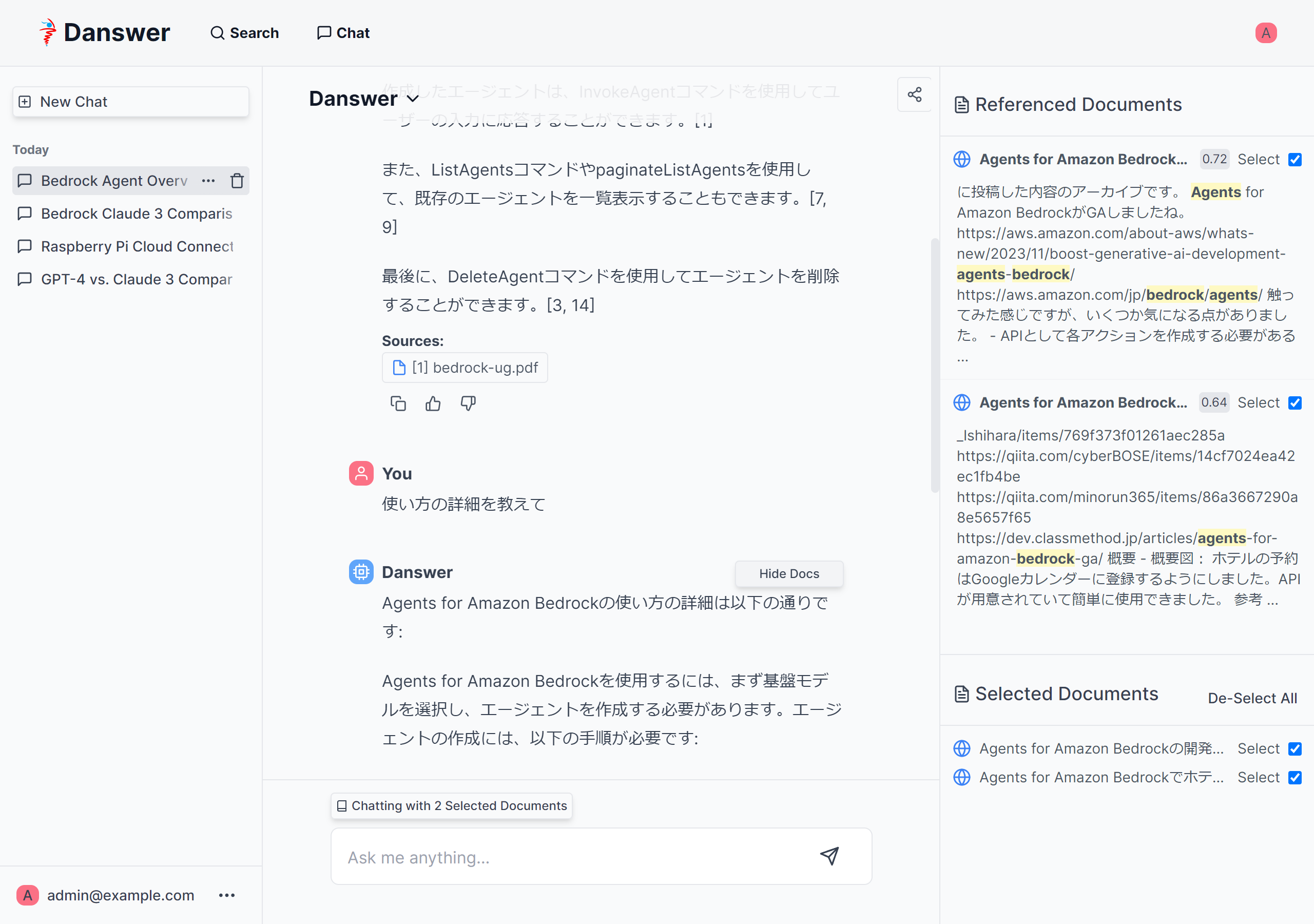
Task: Uncheck Select for the 0.64 scored document
Action: [x=1294, y=403]
